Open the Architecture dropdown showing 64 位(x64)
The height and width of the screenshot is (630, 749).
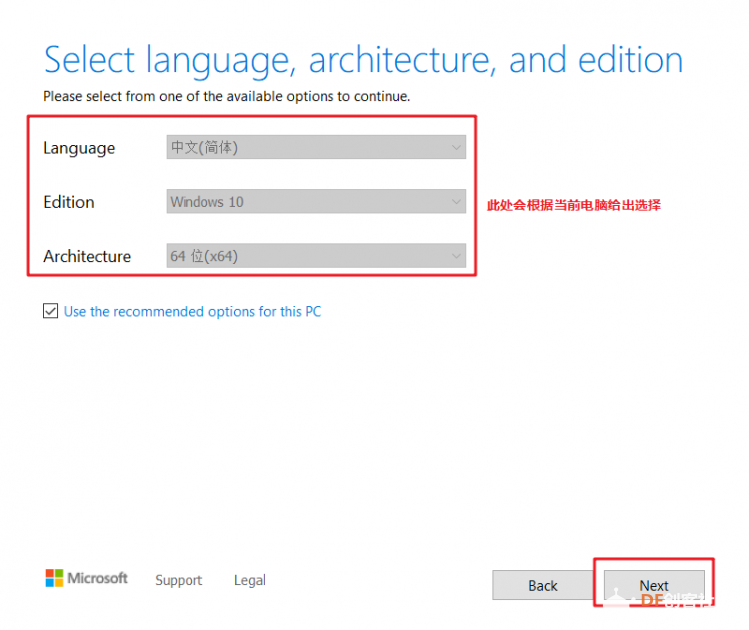click(x=316, y=256)
